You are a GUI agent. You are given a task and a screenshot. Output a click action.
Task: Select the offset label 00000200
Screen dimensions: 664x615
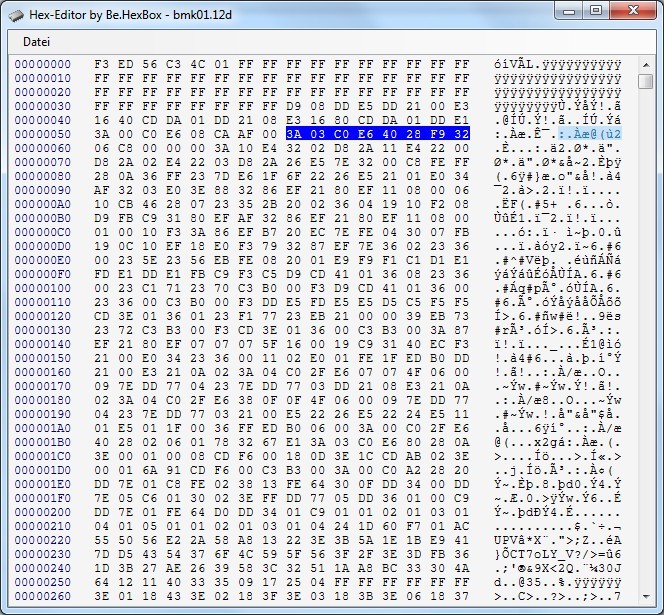pyautogui.click(x=43, y=512)
